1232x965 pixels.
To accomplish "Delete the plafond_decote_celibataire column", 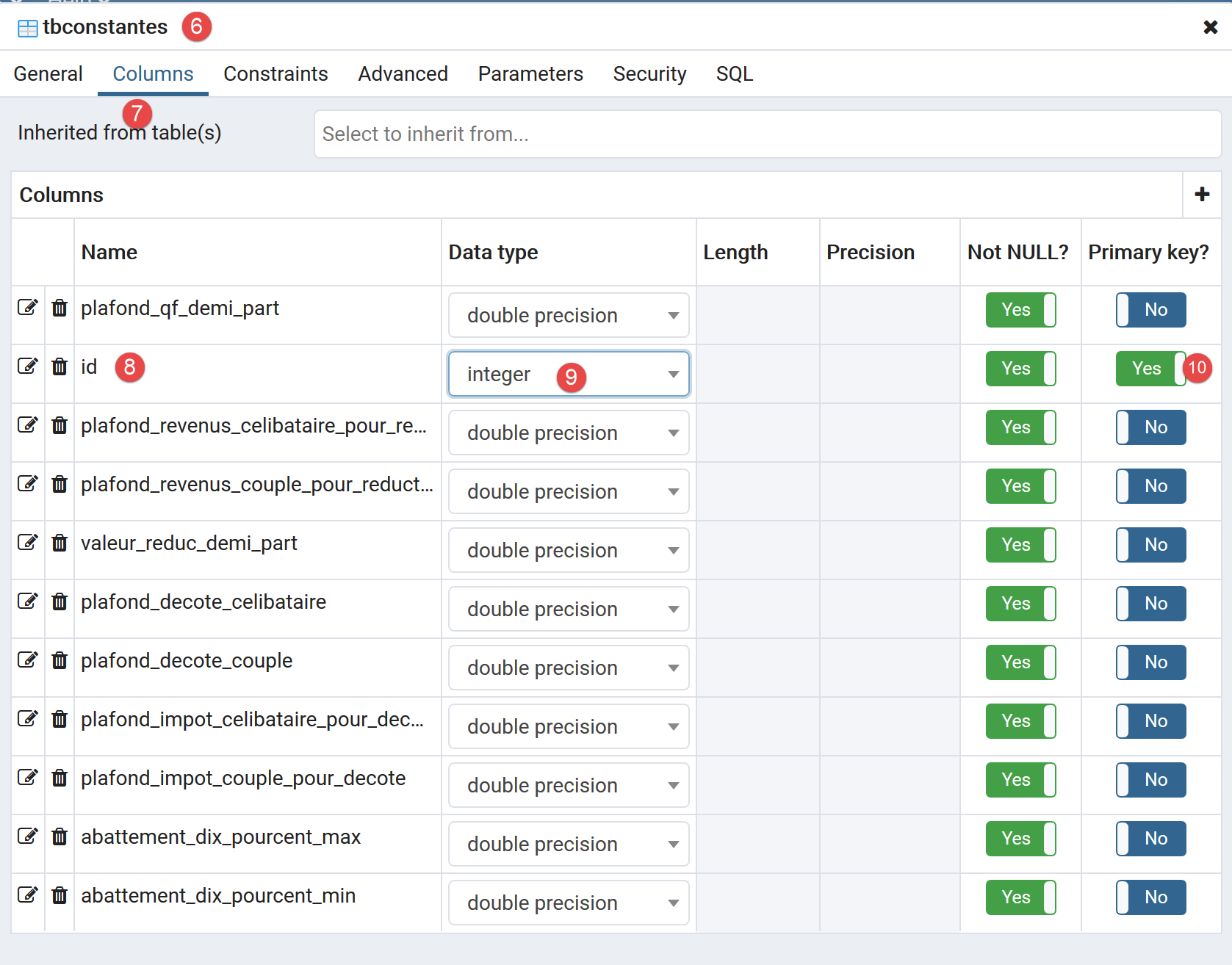I will [60, 601].
